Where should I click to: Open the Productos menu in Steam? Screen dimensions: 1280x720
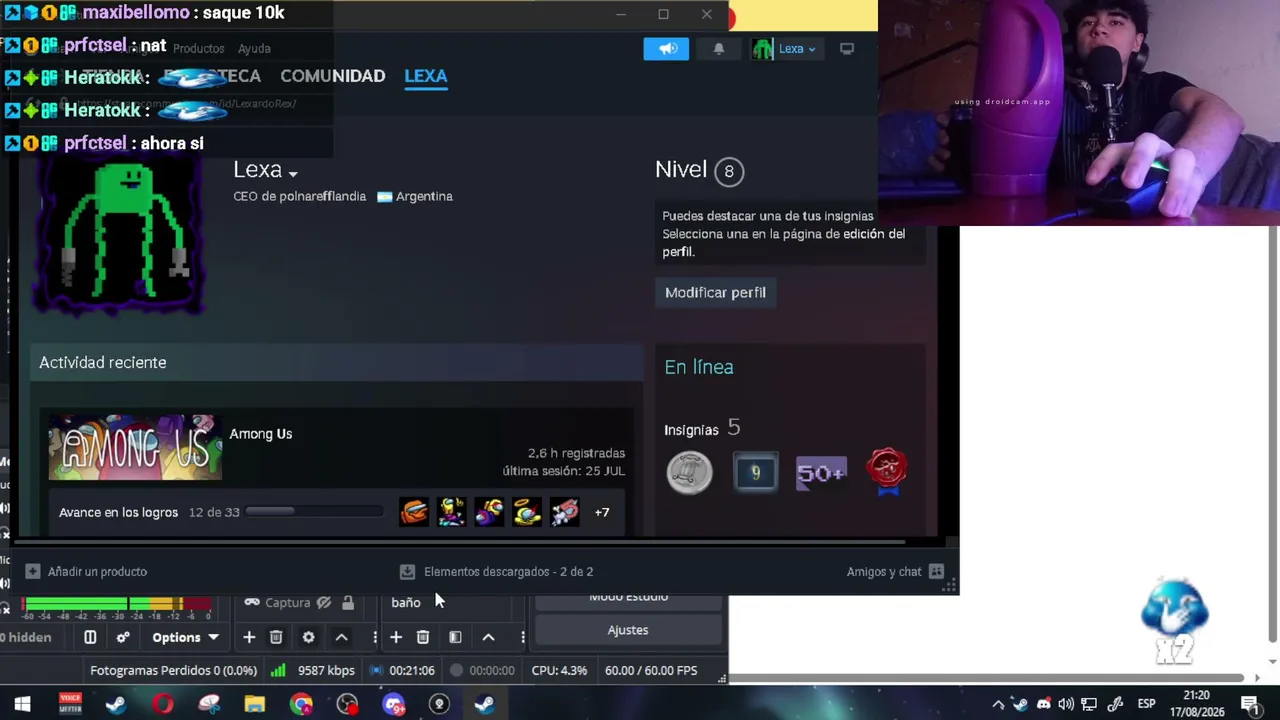coord(198,48)
